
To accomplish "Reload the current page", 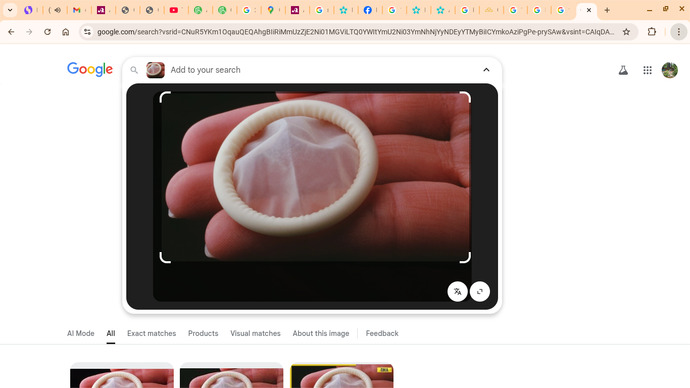I will [47, 32].
